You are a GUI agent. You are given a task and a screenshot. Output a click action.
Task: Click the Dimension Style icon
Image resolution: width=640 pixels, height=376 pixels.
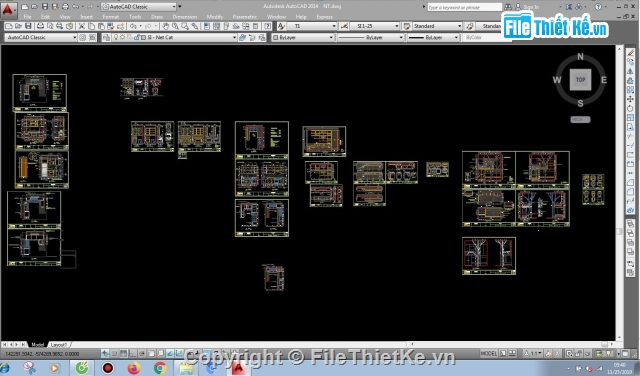pos(344,26)
